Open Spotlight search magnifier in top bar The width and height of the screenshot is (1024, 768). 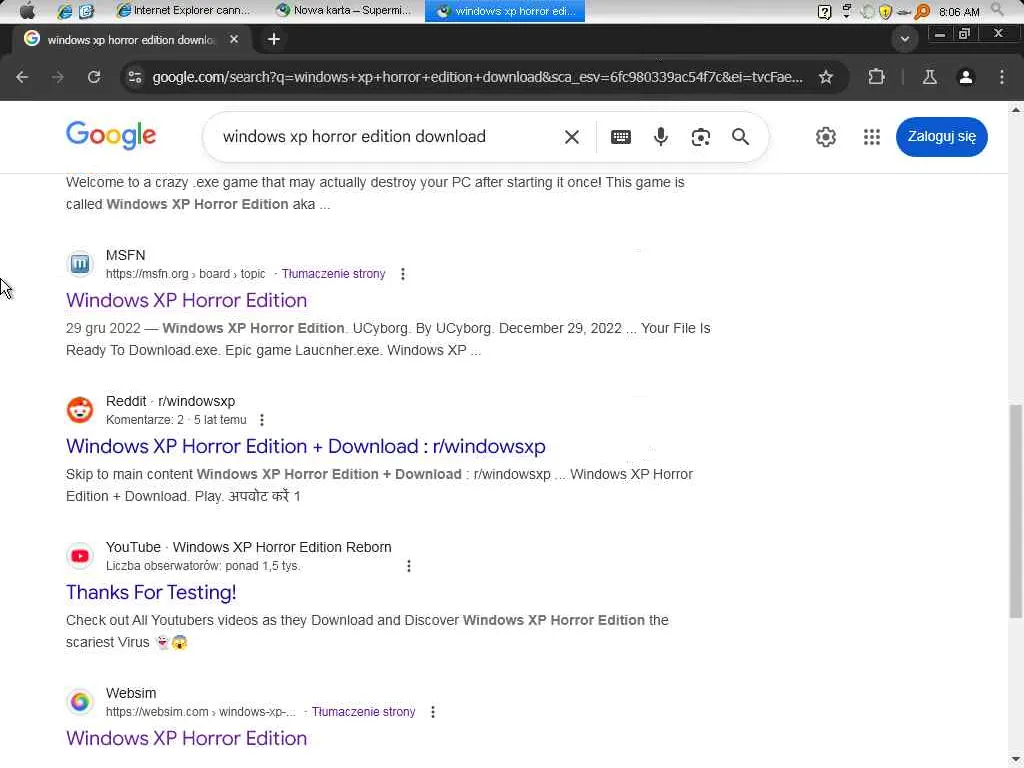click(x=997, y=10)
